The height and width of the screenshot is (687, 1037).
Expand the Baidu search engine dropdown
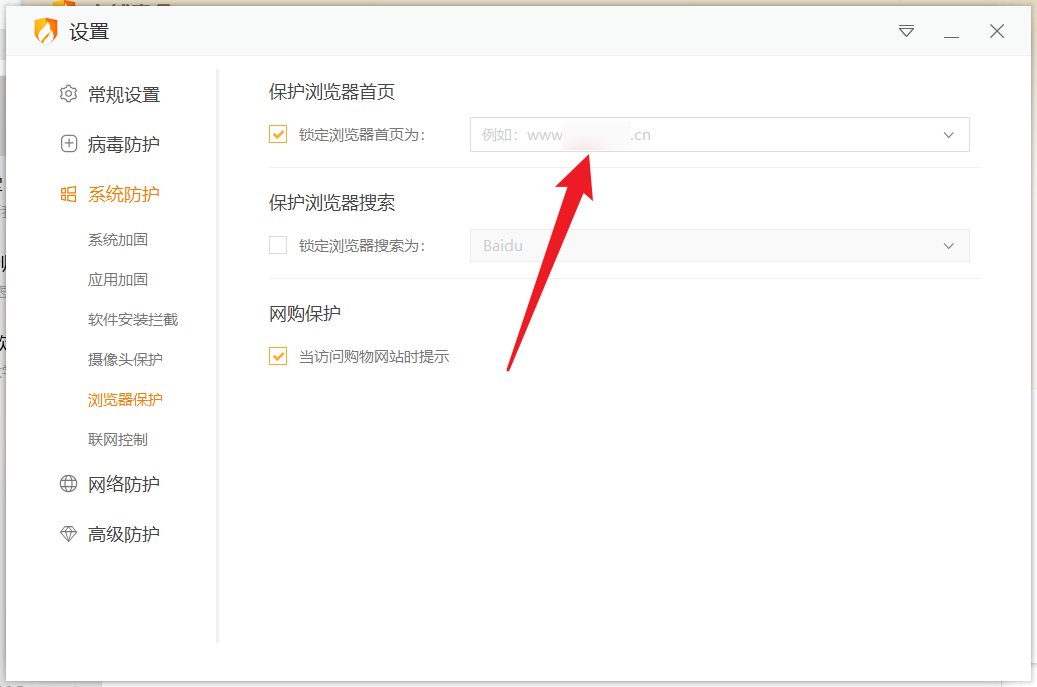pos(948,245)
